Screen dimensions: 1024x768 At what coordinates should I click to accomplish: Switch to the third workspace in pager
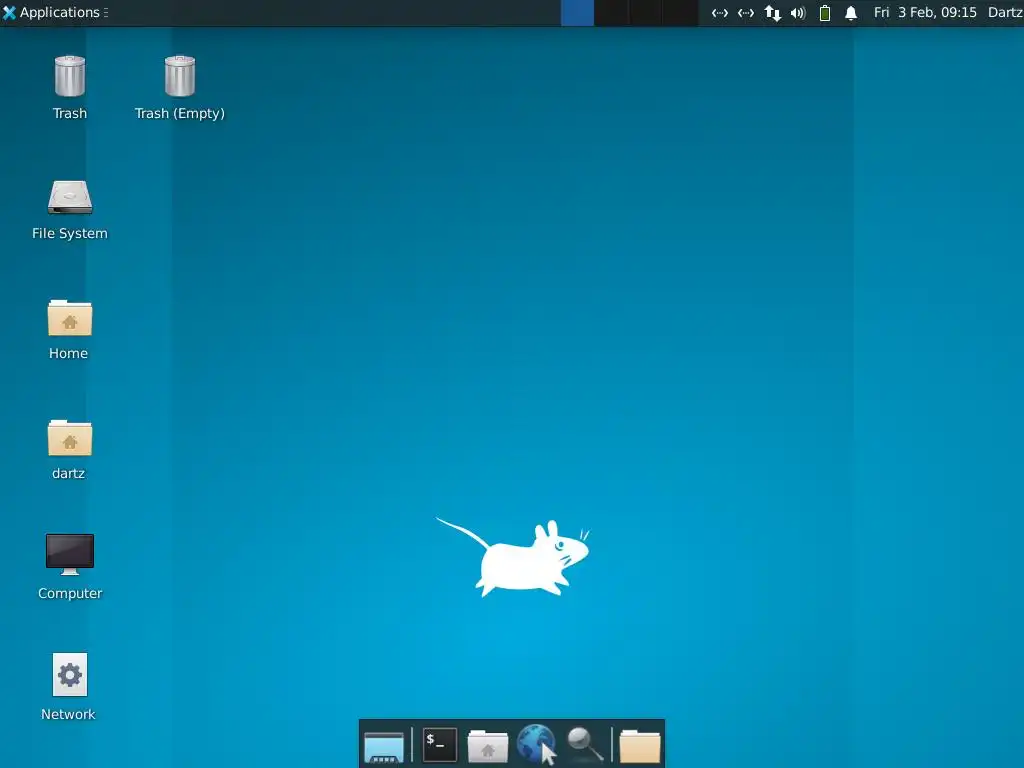coord(647,12)
